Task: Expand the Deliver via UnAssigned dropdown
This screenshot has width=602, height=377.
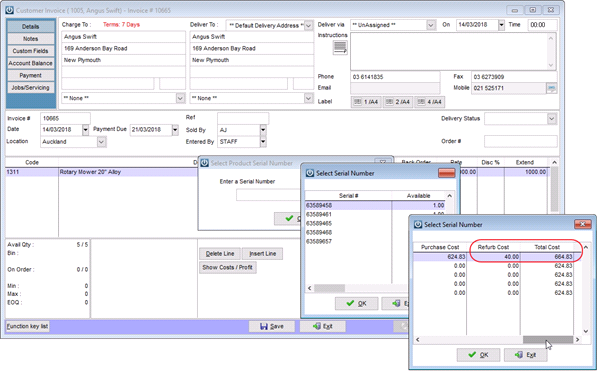Action: 431,25
